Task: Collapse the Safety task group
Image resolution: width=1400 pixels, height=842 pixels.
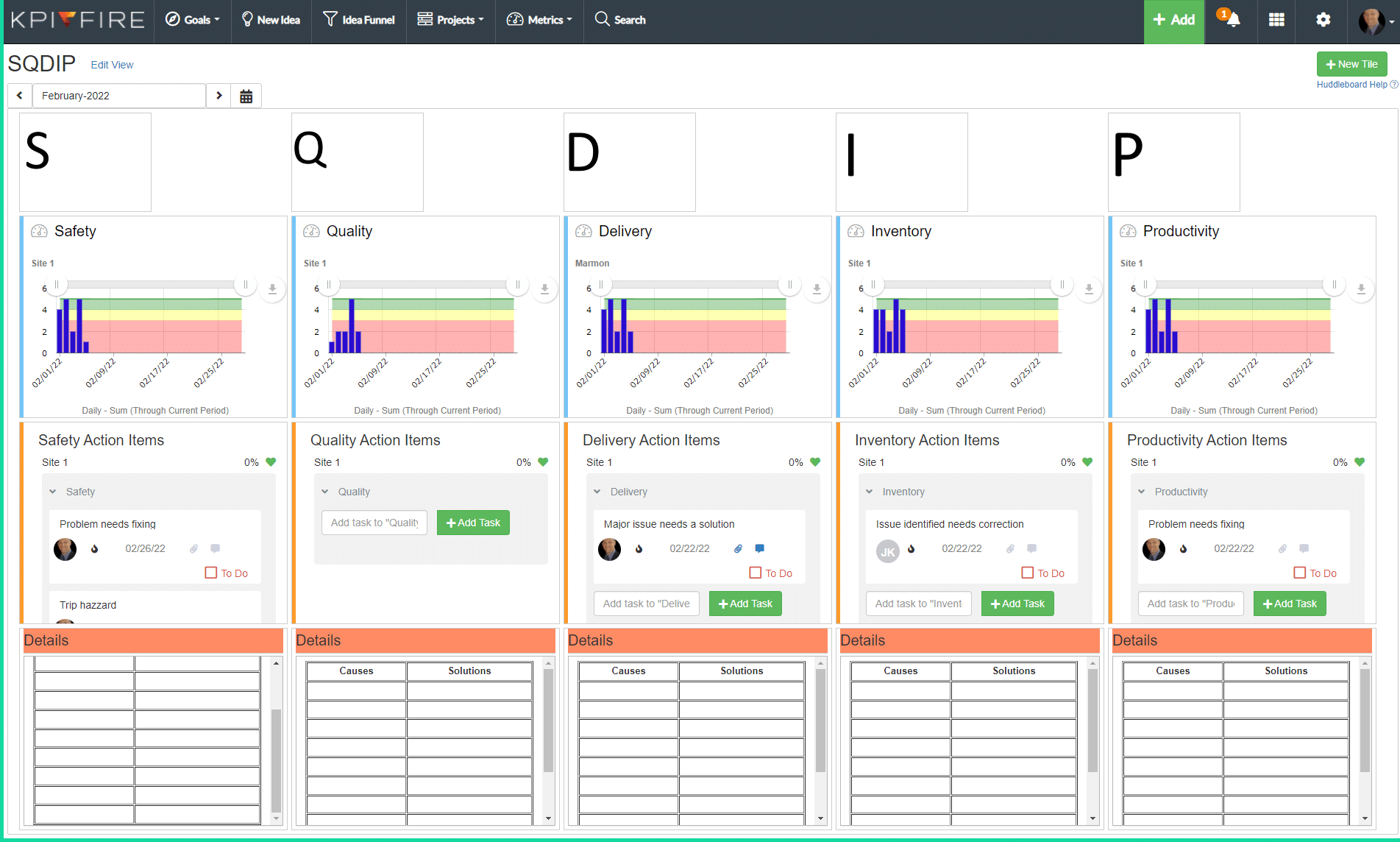Action: (53, 492)
